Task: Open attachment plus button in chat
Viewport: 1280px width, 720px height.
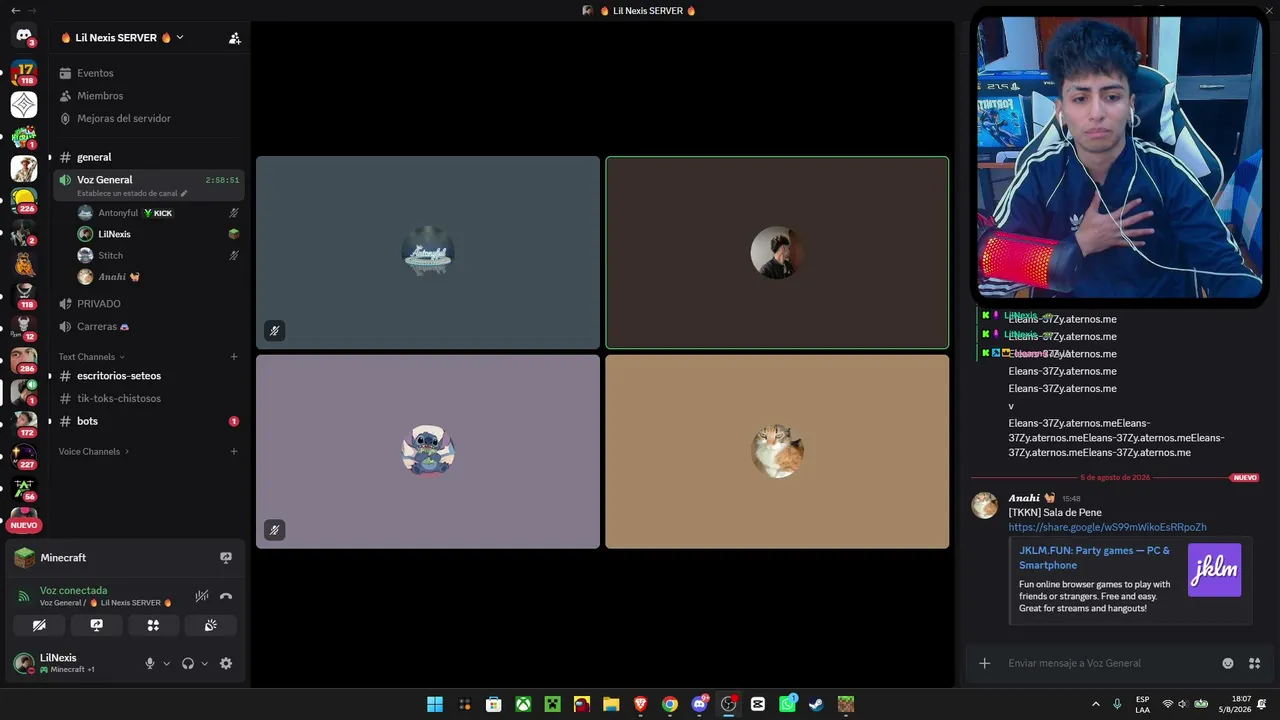Action: [x=985, y=663]
